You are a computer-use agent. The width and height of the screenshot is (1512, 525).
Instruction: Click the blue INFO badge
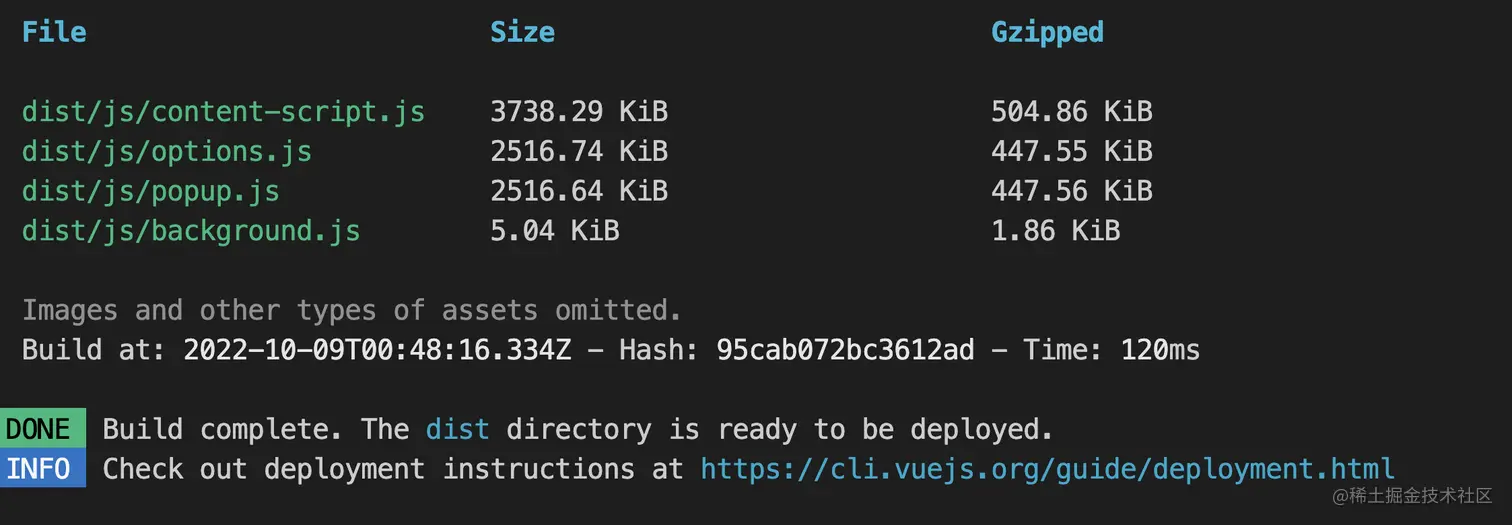pyautogui.click(x=43, y=468)
